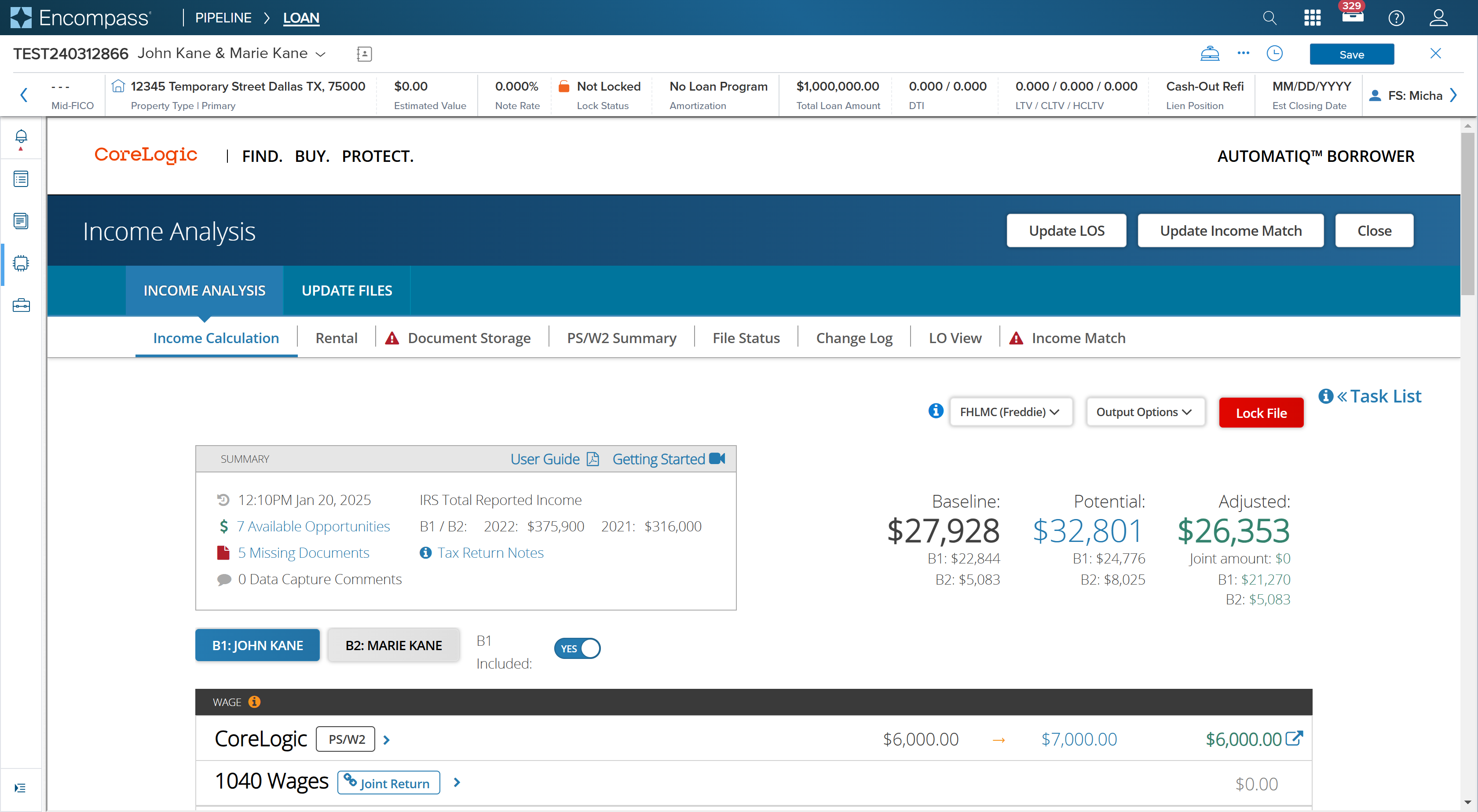Open the three-dot more options menu
Image resolution: width=1478 pixels, height=812 pixels.
coord(1243,53)
